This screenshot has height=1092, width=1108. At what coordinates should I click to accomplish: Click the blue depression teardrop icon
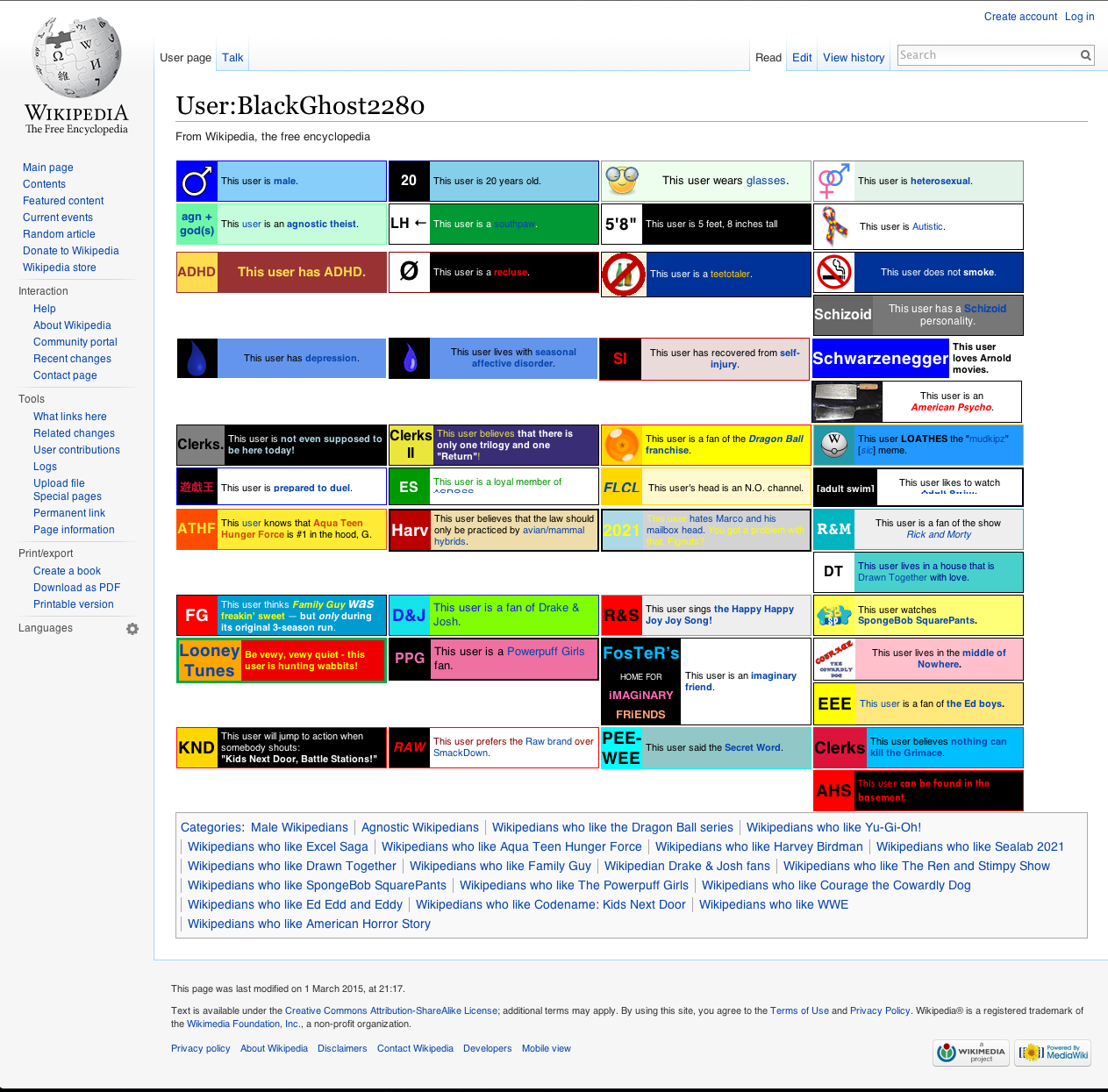(x=197, y=358)
